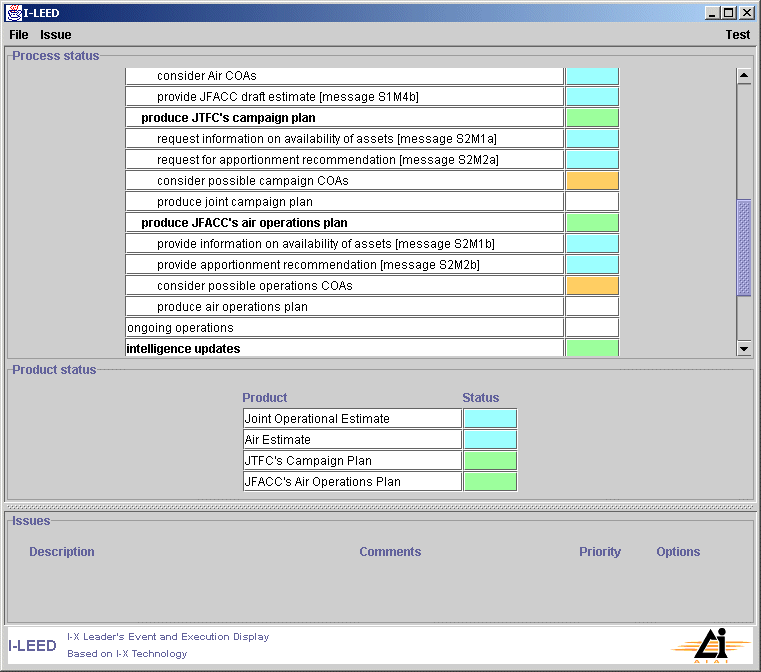Click status swatch for Joint Operational Estimate product
This screenshot has width=761, height=672.
490,419
